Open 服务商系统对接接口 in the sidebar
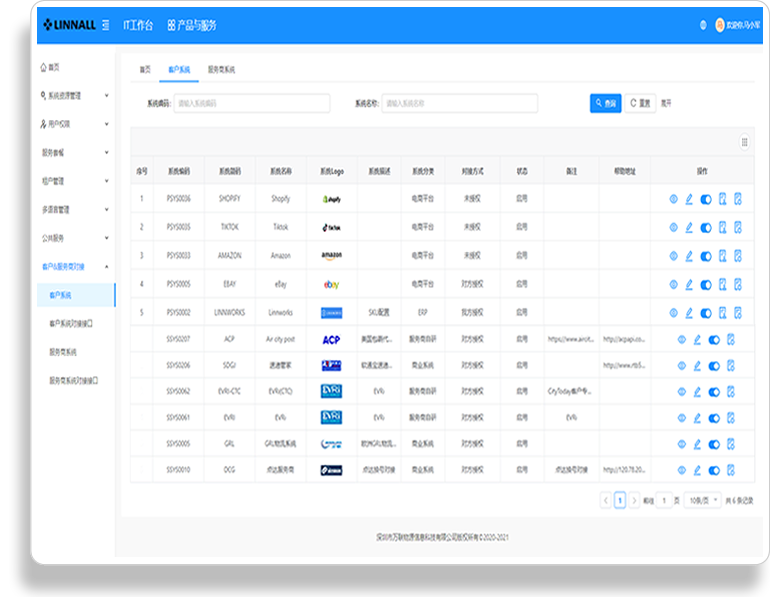This screenshot has height=597, width=770. (x=76, y=380)
